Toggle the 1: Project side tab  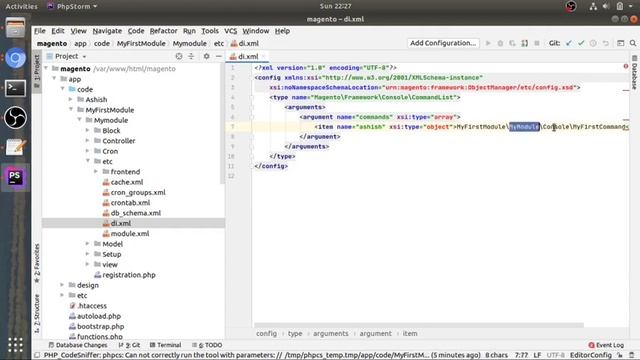[37, 71]
